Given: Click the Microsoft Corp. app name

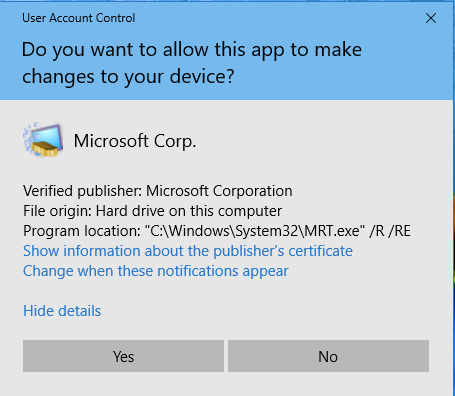Looking at the screenshot, I should tap(135, 141).
